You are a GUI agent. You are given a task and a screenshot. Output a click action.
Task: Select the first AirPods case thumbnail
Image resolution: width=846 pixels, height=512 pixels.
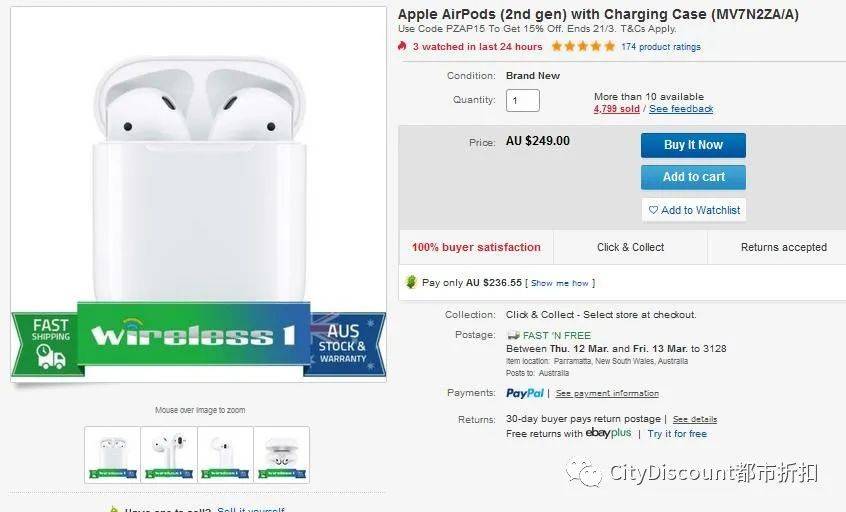pos(112,455)
